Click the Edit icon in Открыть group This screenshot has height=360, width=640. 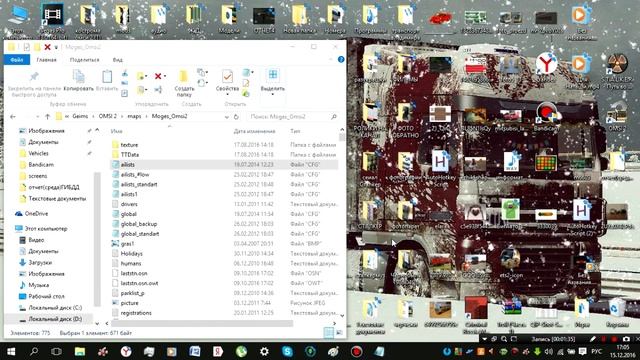(246, 83)
